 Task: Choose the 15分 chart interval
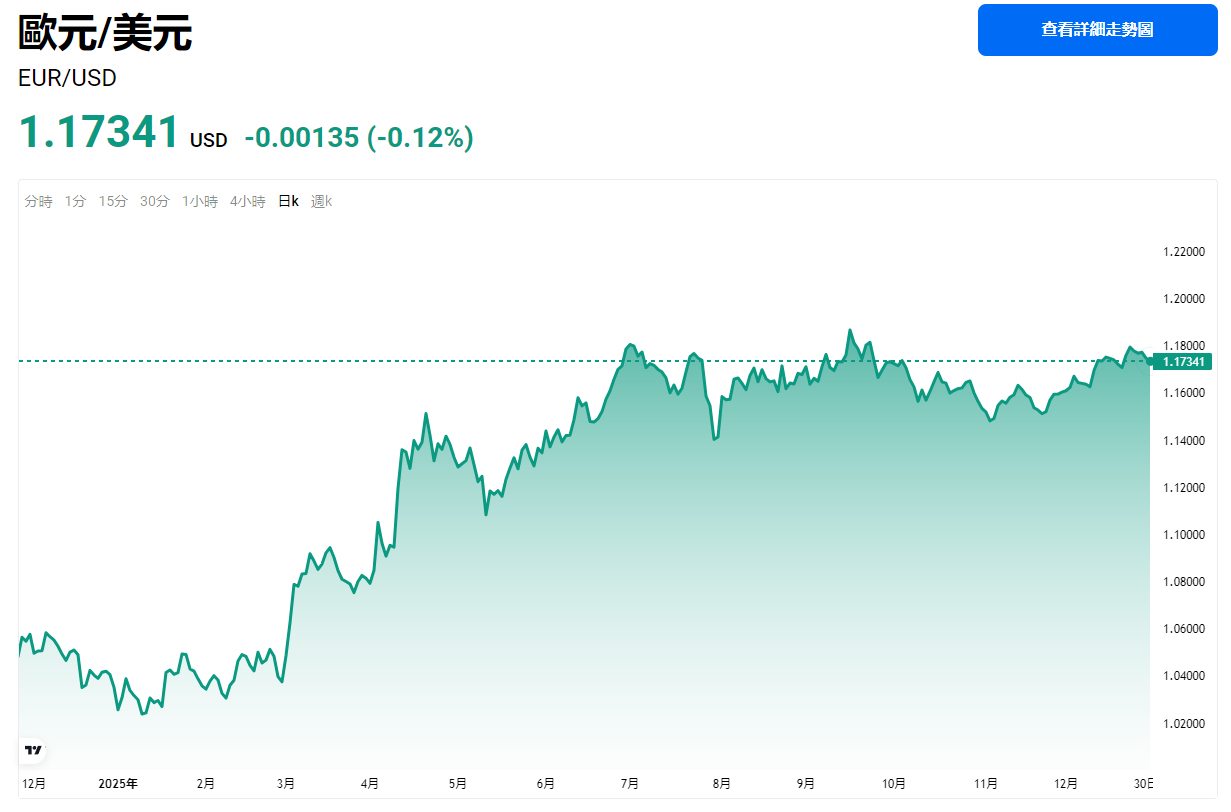click(x=113, y=201)
